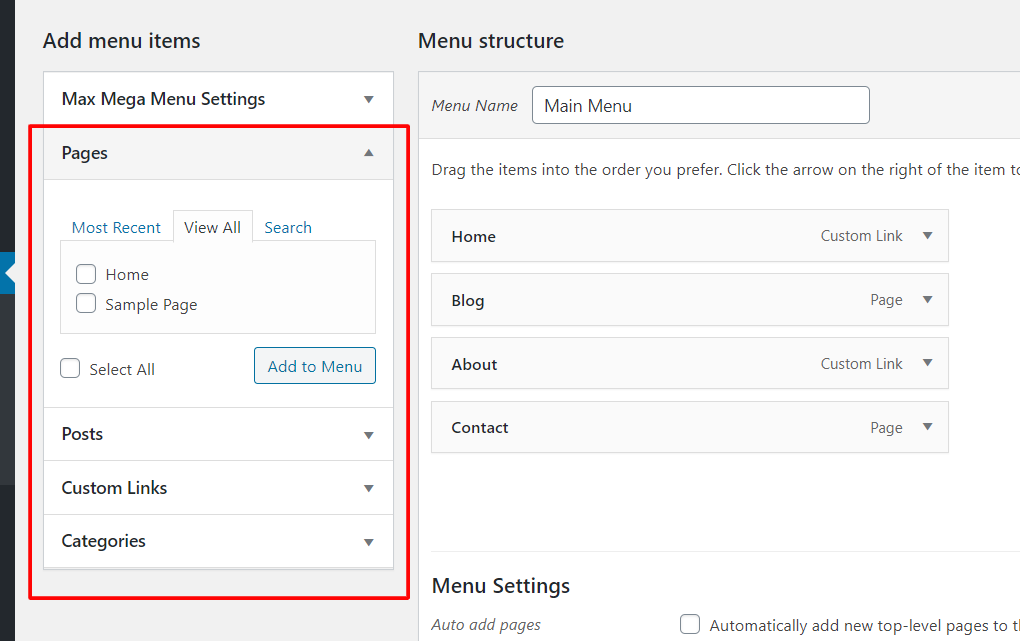
Task: Tick the Select All checkbox
Action: click(70, 368)
